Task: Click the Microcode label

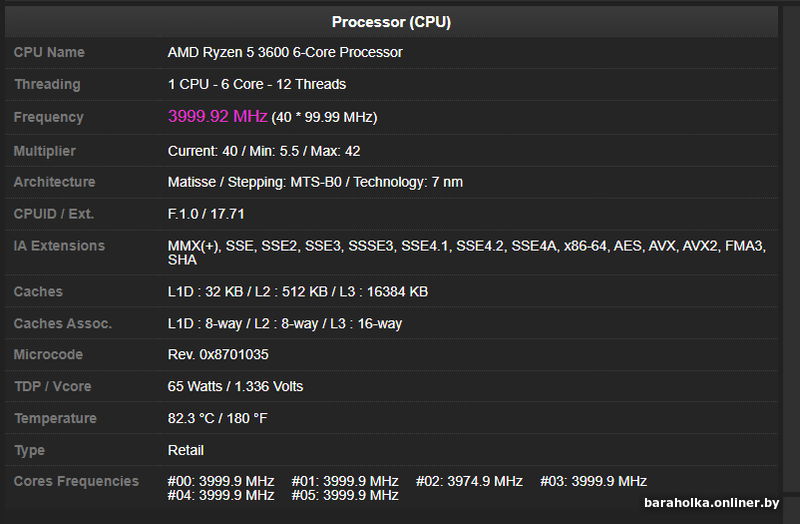Action: (x=48, y=355)
